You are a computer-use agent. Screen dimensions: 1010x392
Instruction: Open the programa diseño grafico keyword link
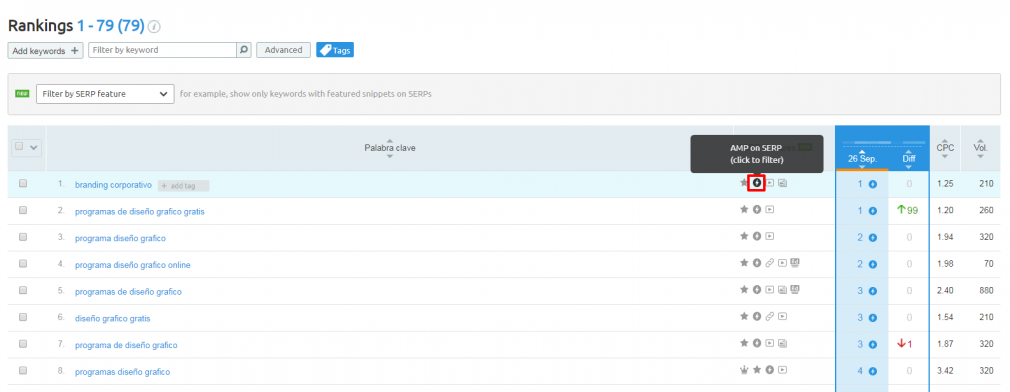pyautogui.click(x=120, y=238)
